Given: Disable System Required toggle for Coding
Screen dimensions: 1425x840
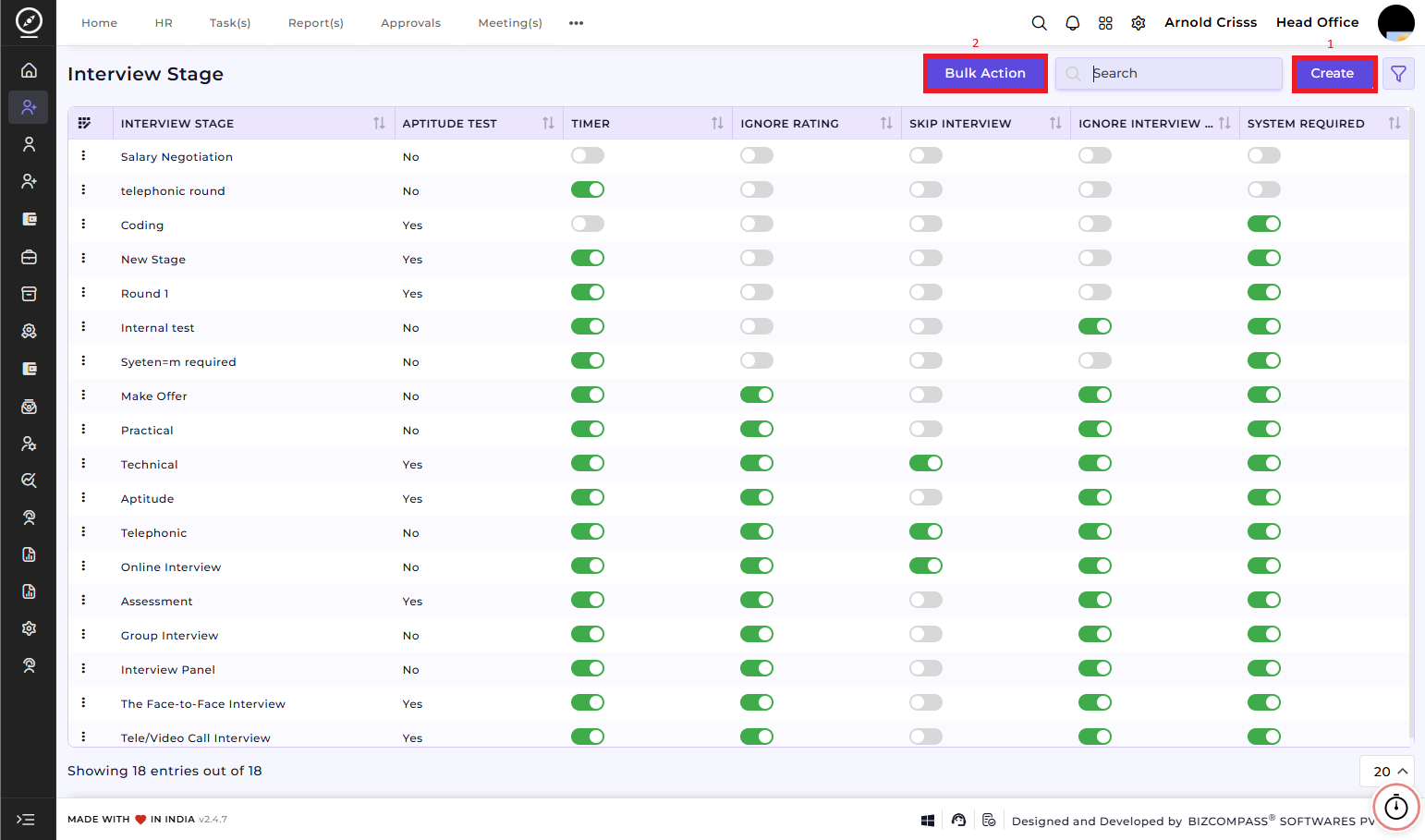Looking at the screenshot, I should (x=1264, y=224).
